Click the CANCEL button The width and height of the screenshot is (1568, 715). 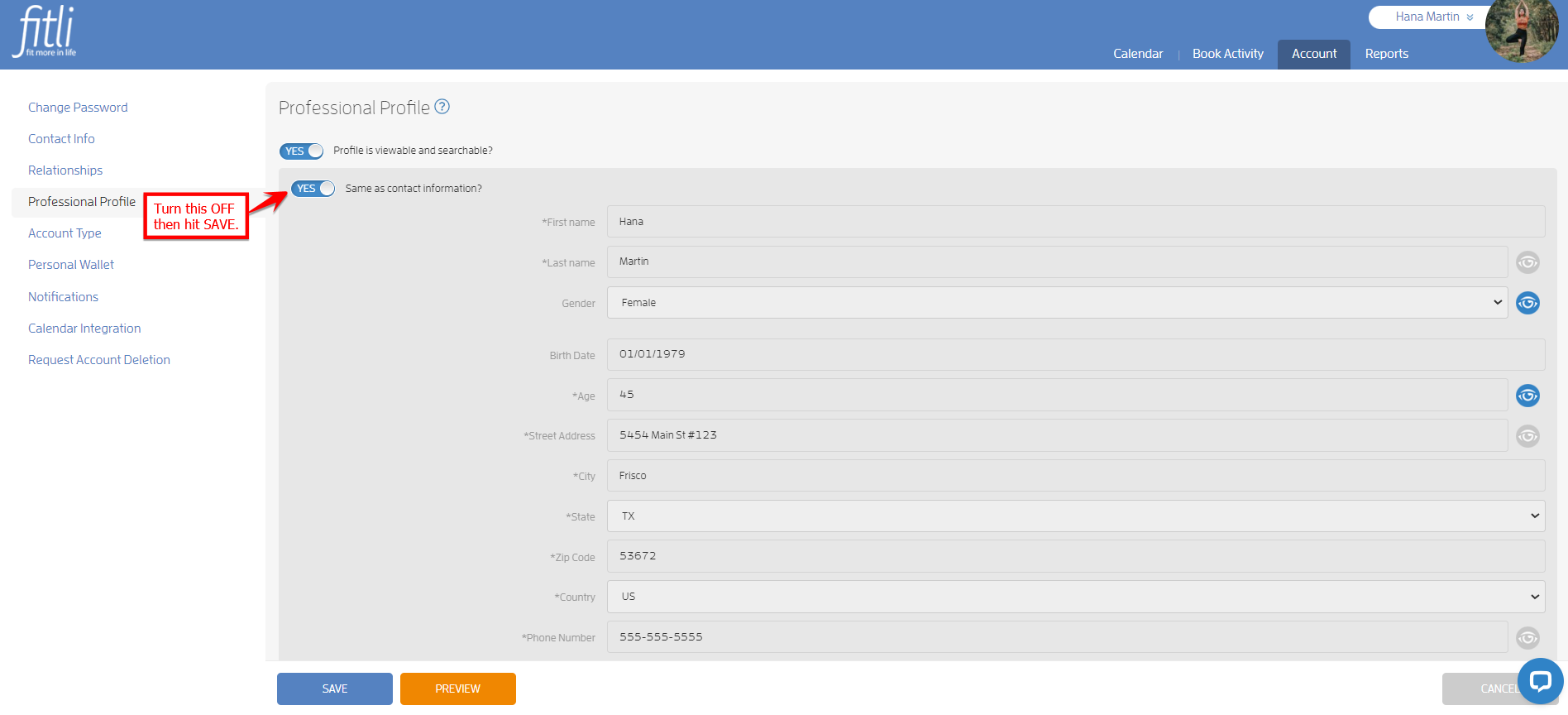click(1499, 689)
